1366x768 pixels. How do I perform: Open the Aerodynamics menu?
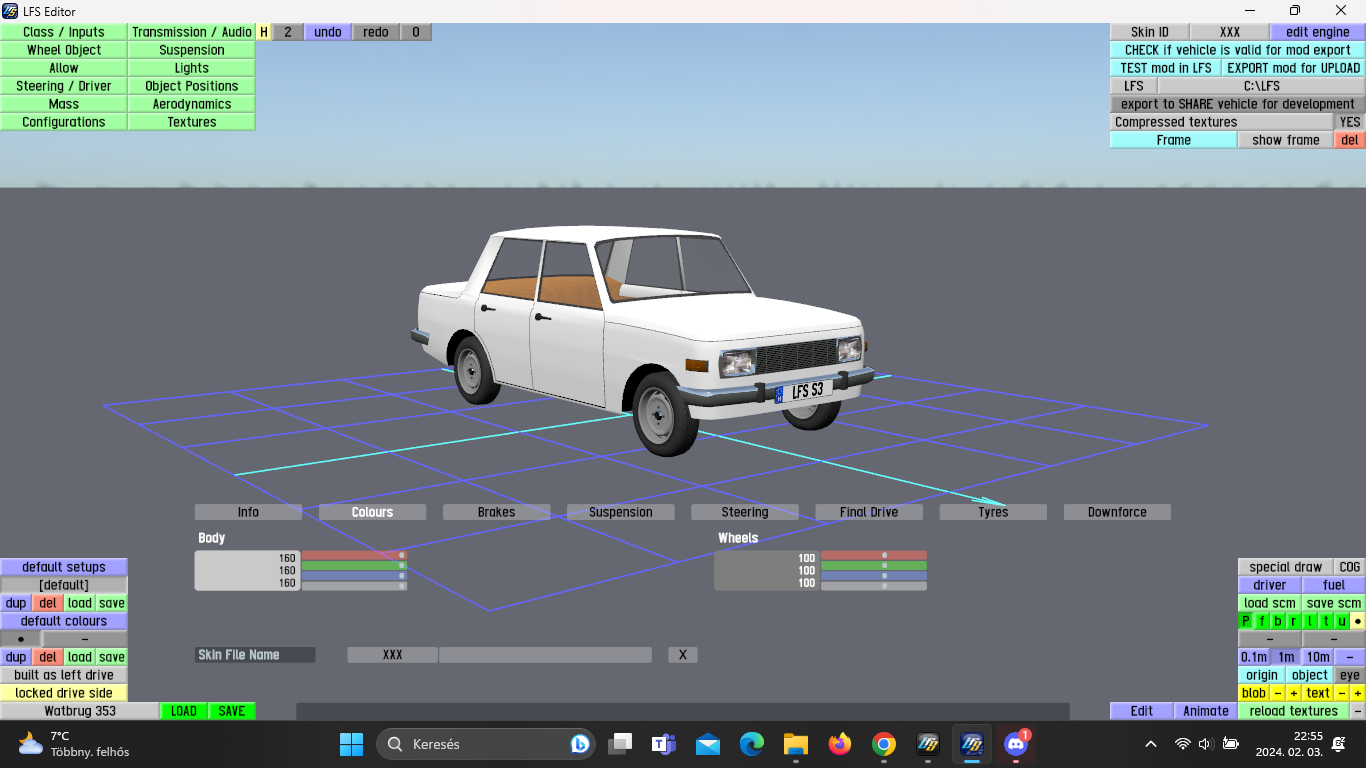tap(192, 104)
